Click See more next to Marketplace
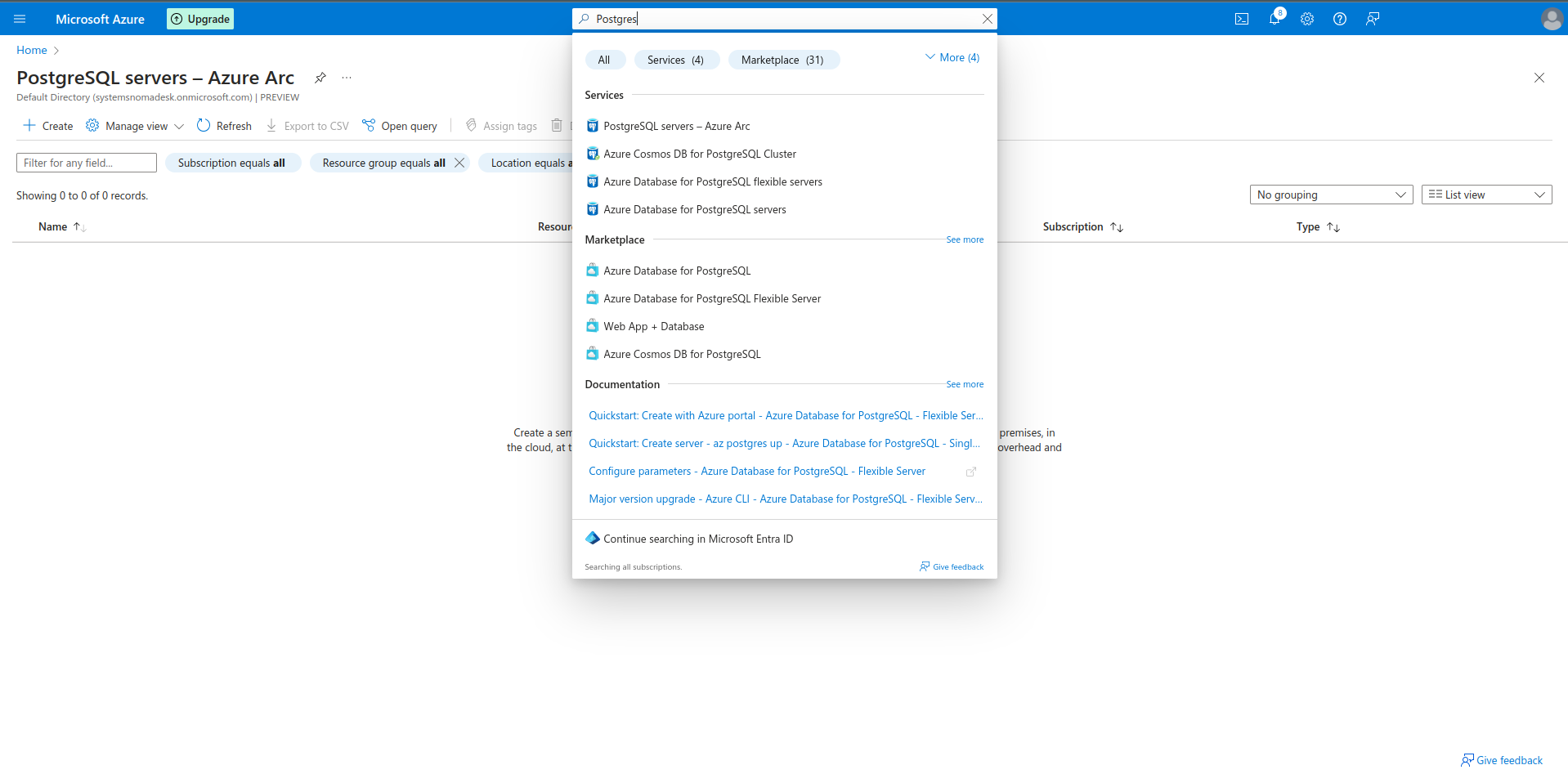Image resolution: width=1568 pixels, height=783 pixels. 965,239
